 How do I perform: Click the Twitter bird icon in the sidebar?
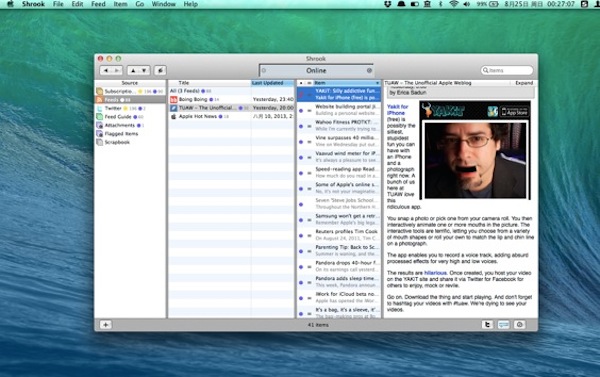[99, 108]
